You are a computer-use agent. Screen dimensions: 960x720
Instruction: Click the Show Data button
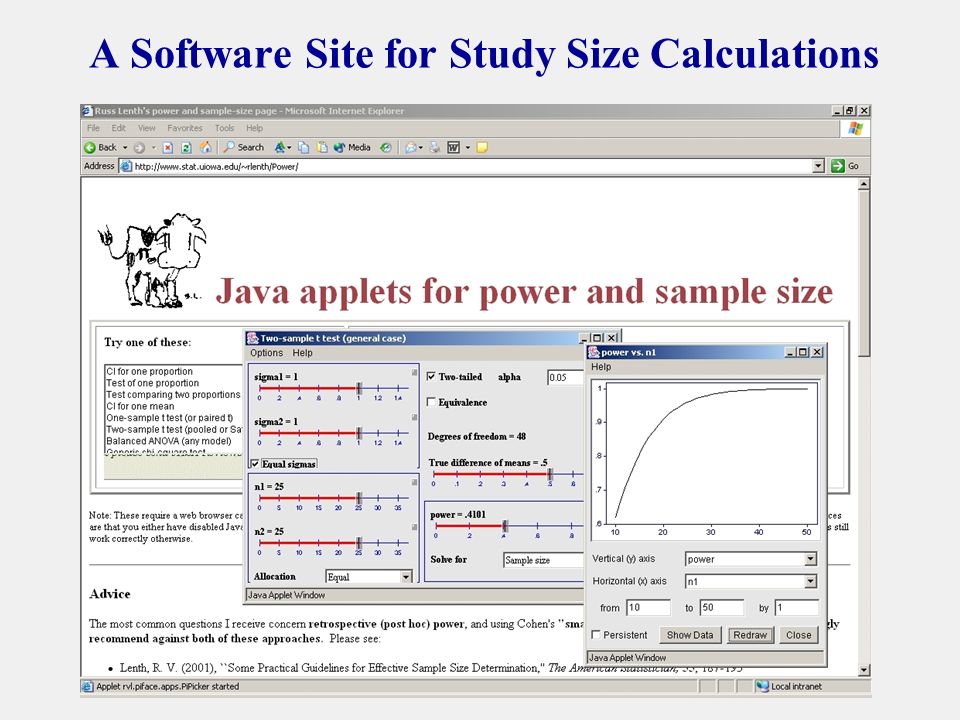click(690, 635)
